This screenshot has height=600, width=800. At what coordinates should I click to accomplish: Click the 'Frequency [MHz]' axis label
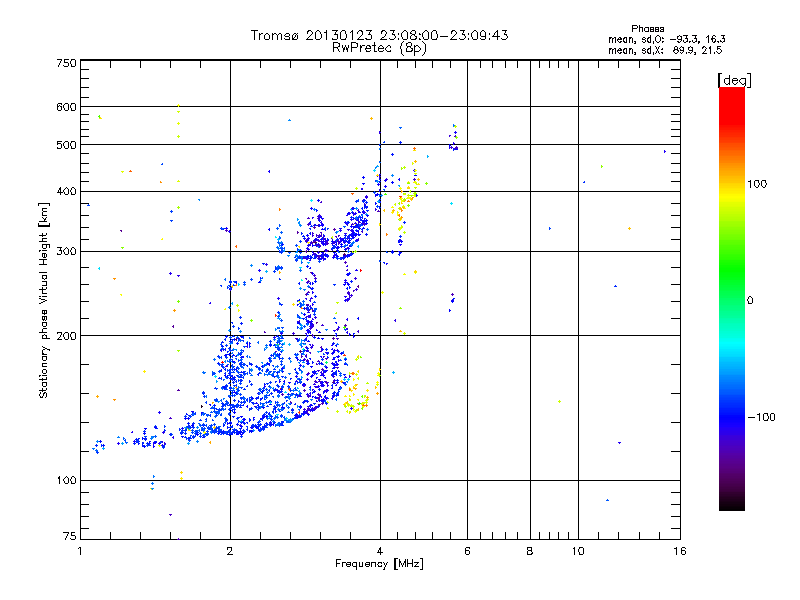tap(379, 564)
